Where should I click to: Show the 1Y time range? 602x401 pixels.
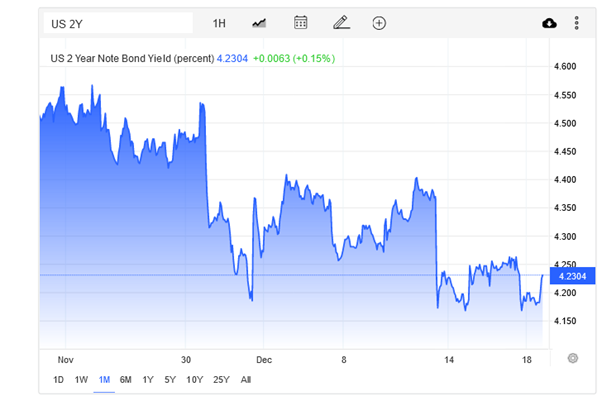tap(148, 380)
